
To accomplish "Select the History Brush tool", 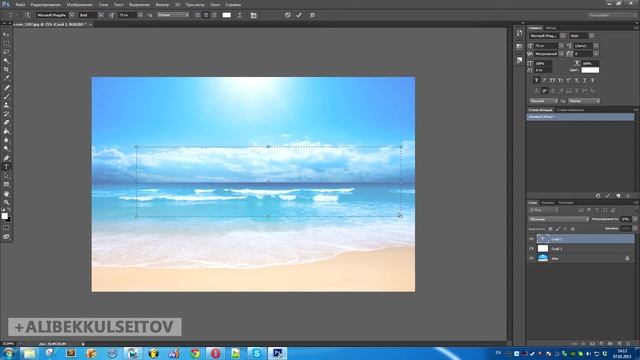I will 6,114.
